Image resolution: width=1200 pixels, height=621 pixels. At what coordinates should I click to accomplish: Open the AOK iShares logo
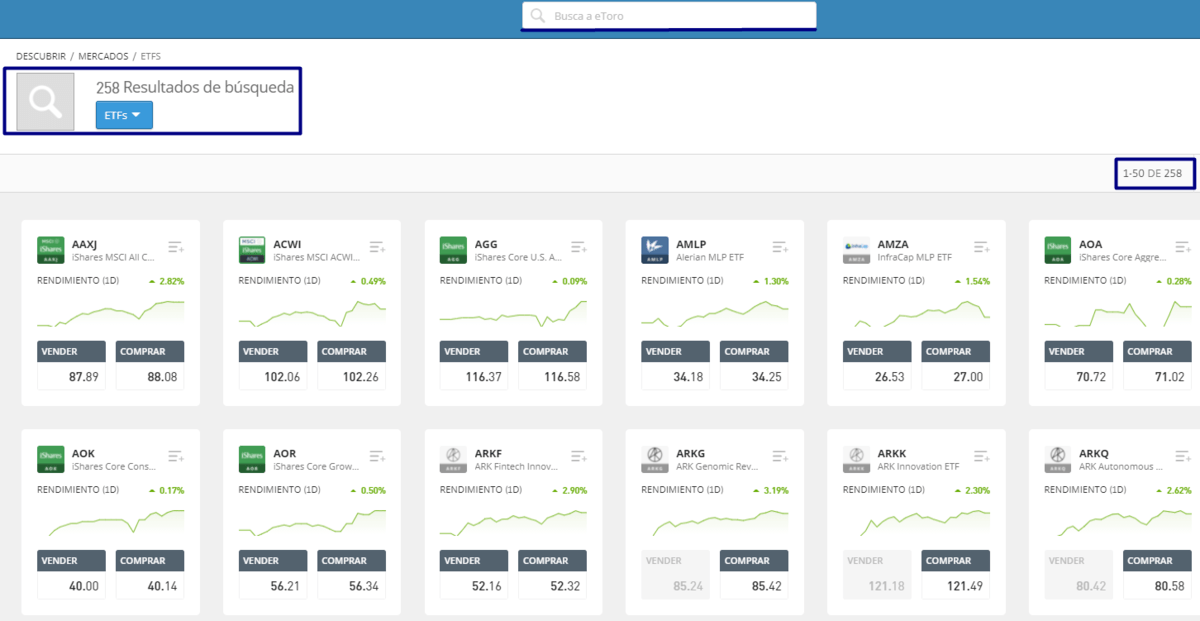coord(50,459)
